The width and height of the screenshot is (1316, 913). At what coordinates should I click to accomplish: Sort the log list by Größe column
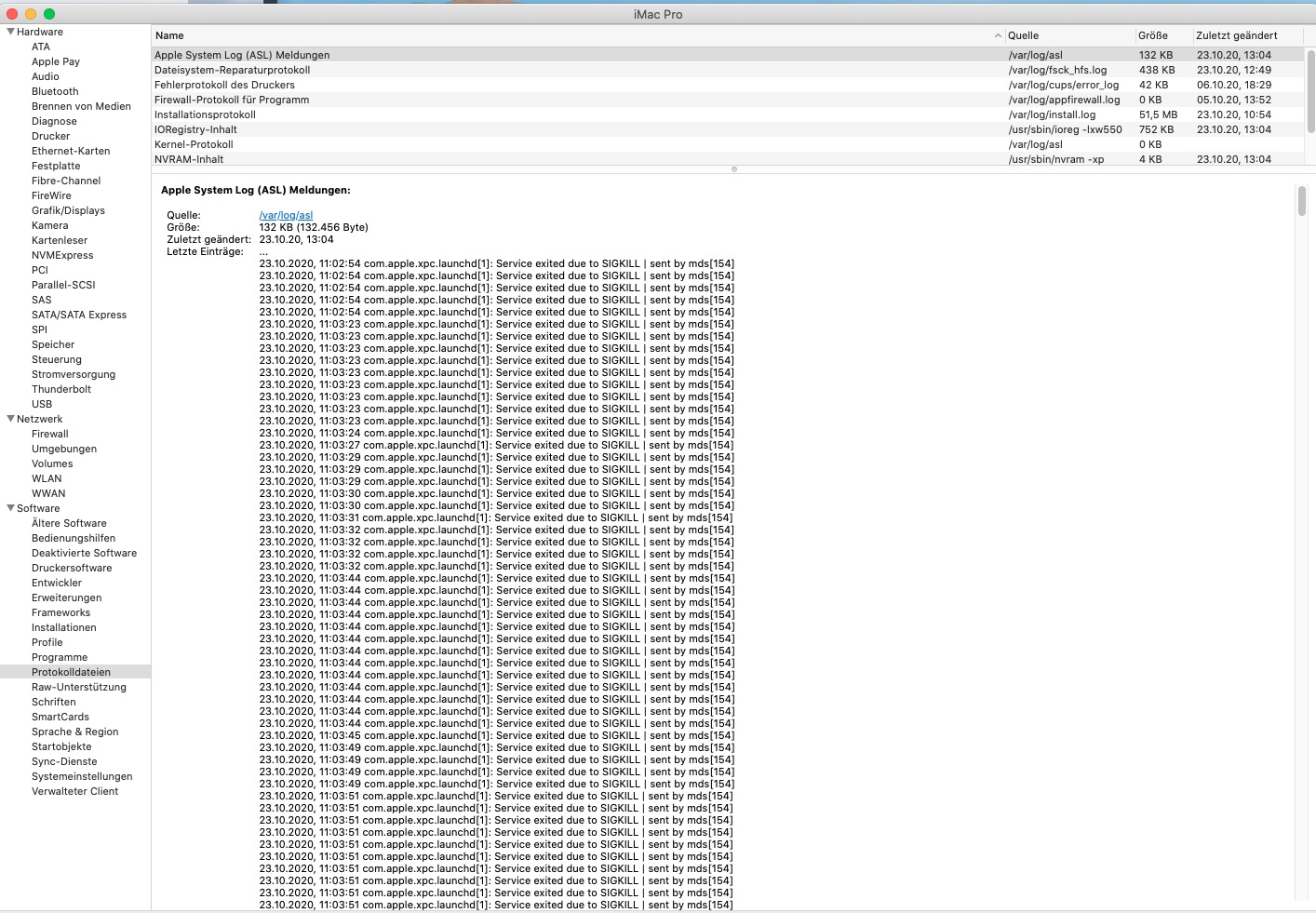1152,35
